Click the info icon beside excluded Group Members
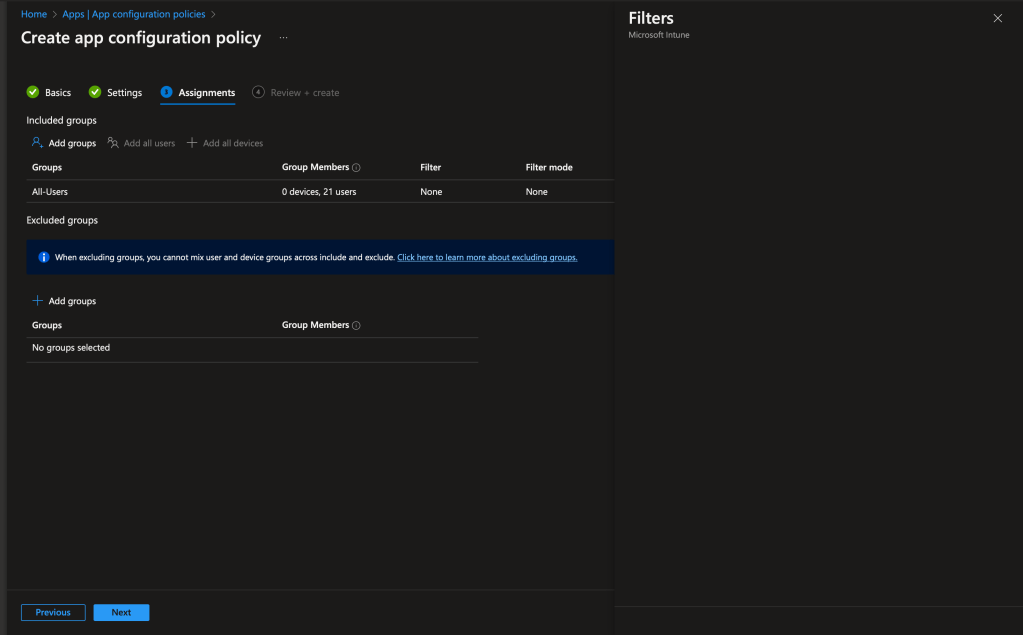The width and height of the screenshot is (1023, 635). pyautogui.click(x=357, y=326)
